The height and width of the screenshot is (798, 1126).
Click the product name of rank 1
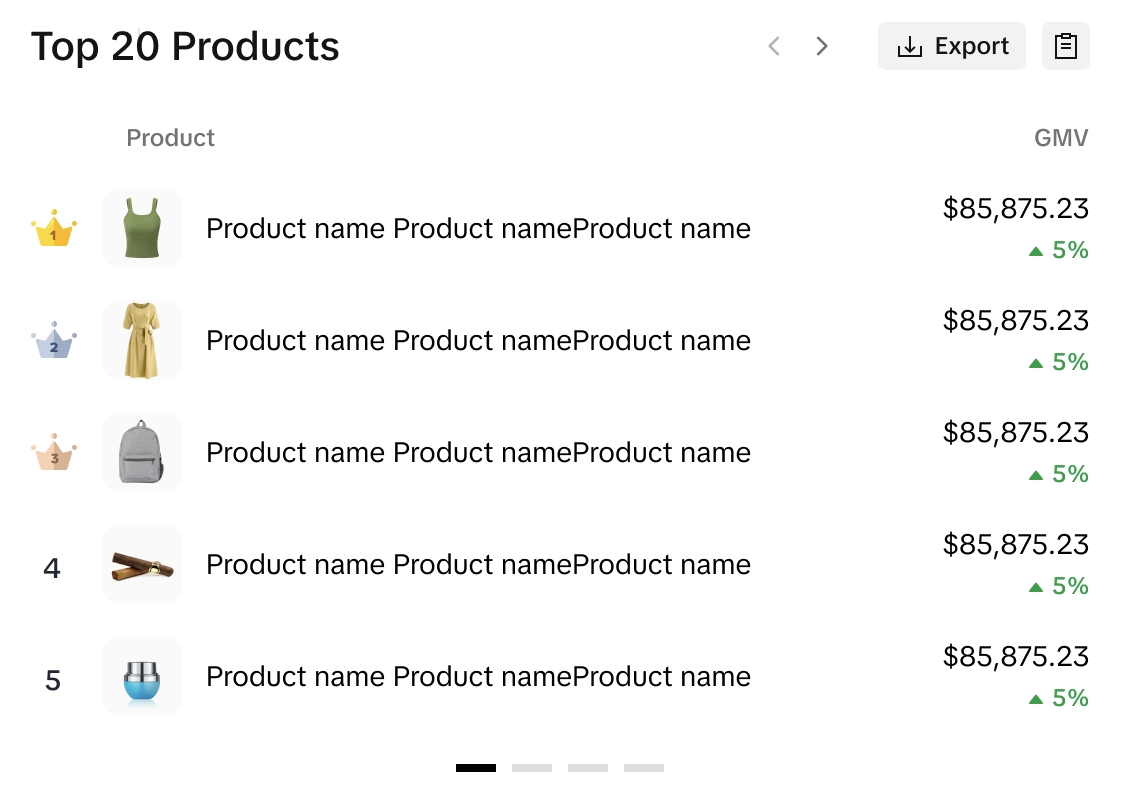click(478, 229)
